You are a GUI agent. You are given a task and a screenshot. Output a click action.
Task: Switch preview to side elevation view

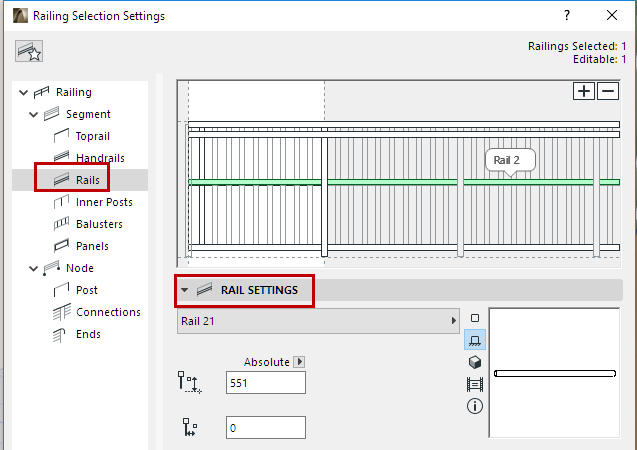475,340
